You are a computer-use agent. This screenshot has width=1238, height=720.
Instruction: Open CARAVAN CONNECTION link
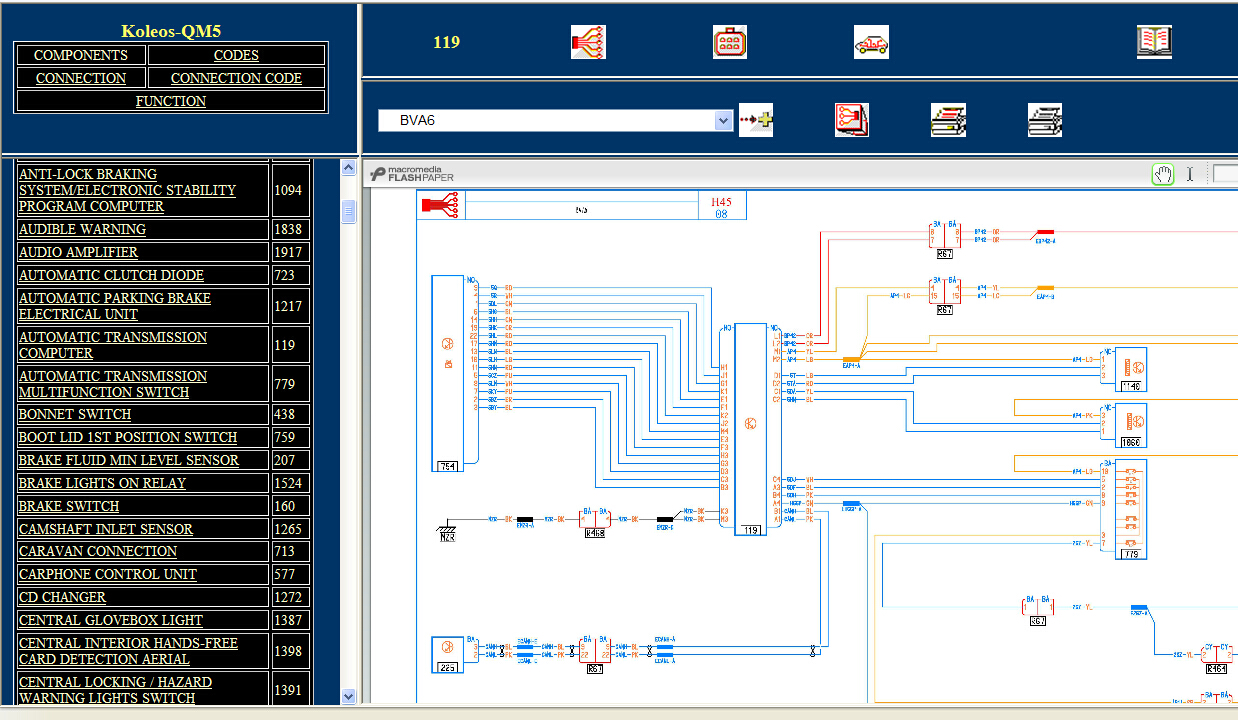coord(98,551)
